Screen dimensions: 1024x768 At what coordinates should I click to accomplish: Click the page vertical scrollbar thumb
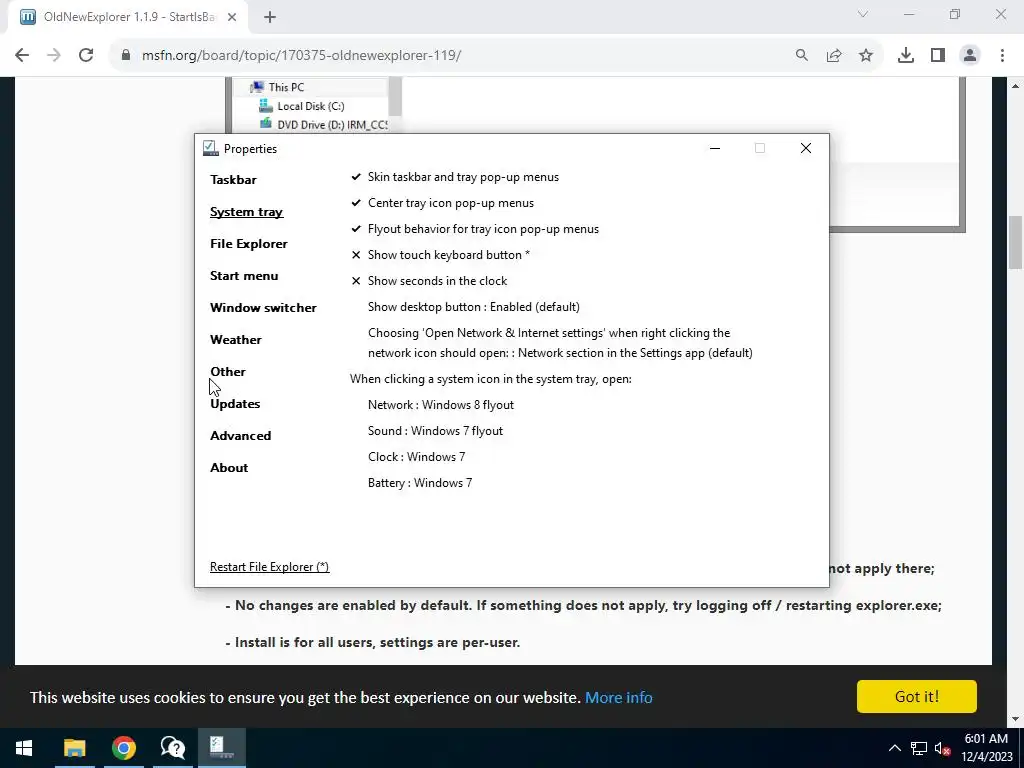pos(1016,242)
